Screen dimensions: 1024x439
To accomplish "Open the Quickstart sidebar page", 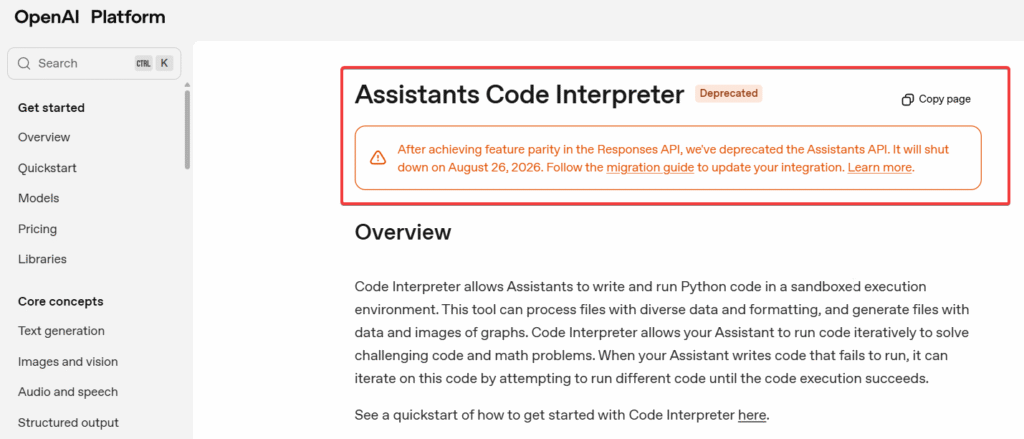I will (x=47, y=168).
